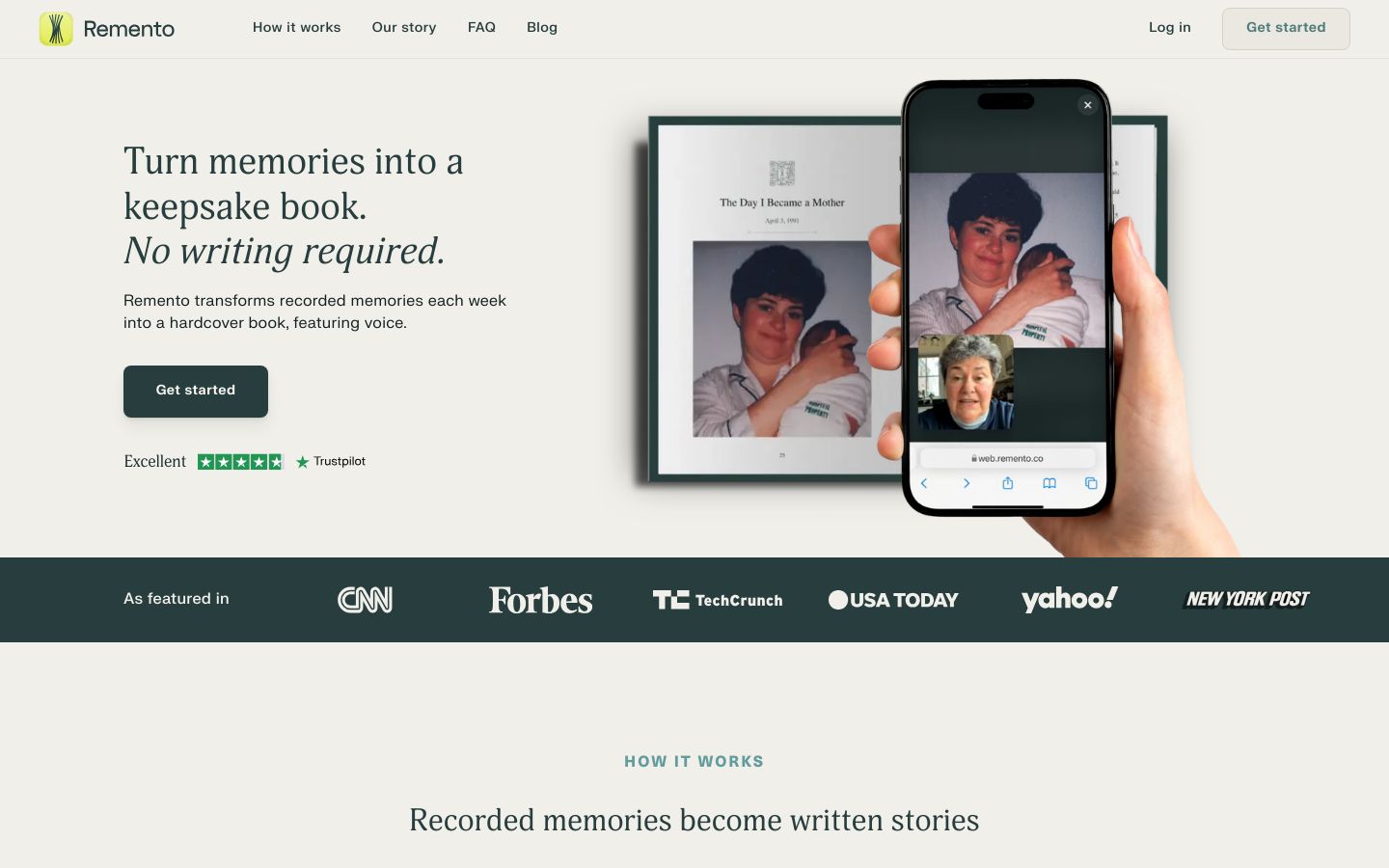The height and width of the screenshot is (868, 1389).
Task: Open the How it works menu item
Action: tap(296, 27)
